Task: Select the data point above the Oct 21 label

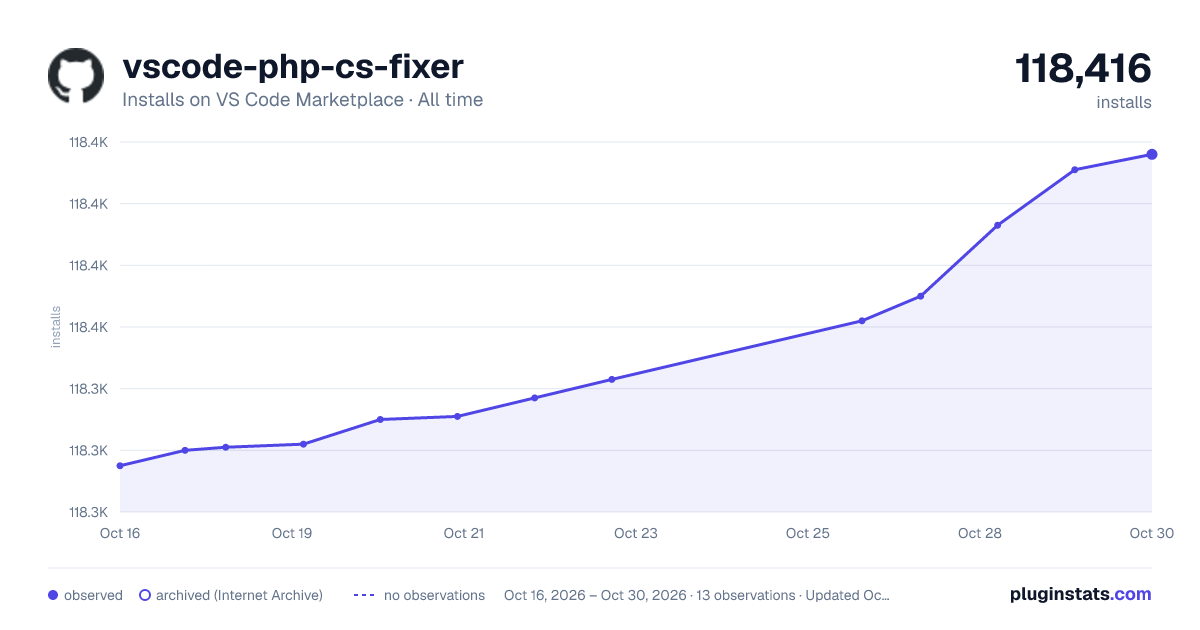Action: (x=457, y=416)
